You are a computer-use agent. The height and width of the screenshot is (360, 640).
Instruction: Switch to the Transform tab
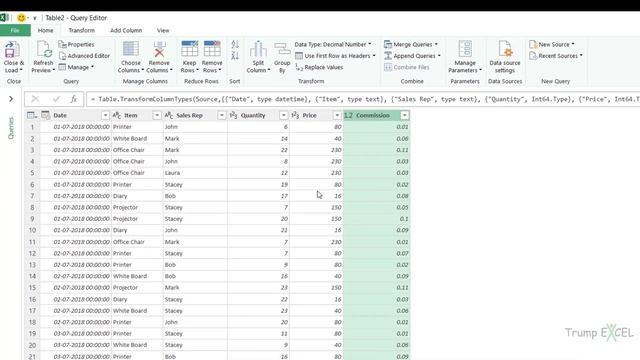tap(82, 30)
